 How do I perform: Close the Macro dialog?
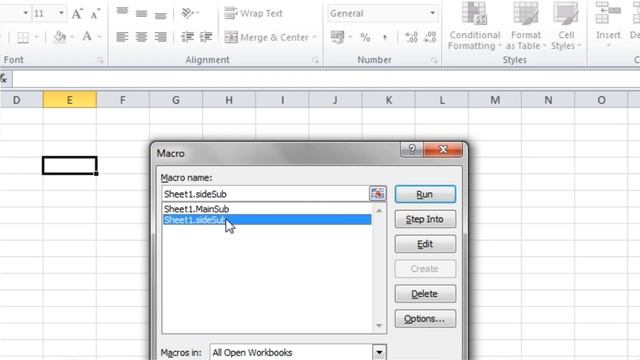point(443,150)
